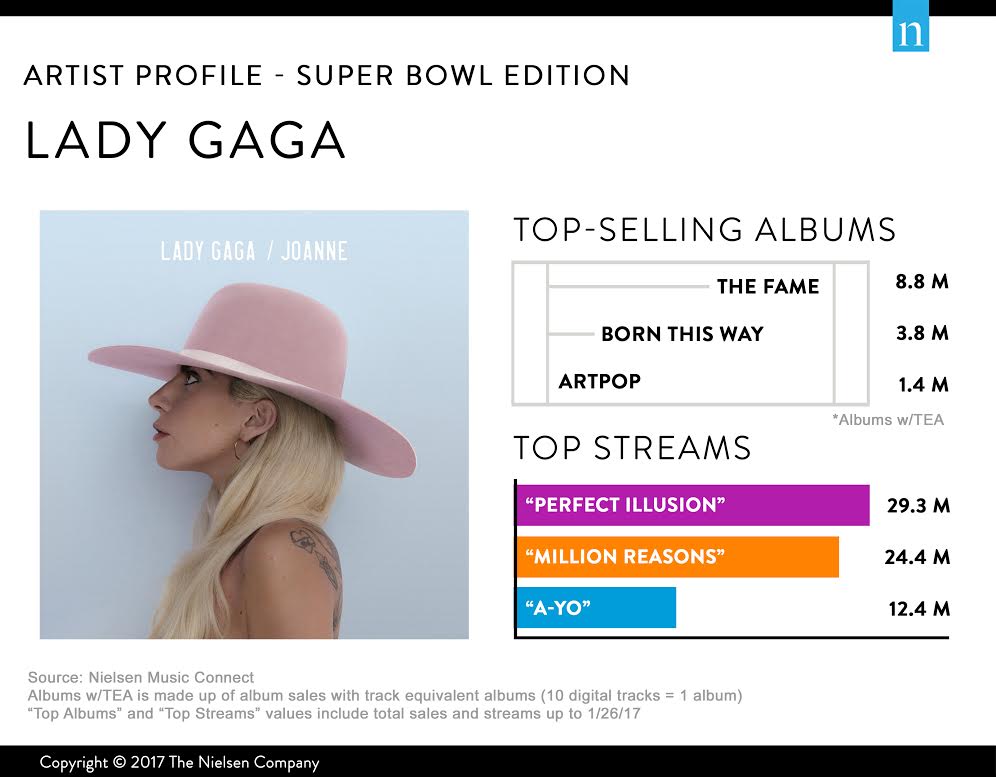Click the 8.8 M sales value
The image size is (996, 777).
point(922,281)
